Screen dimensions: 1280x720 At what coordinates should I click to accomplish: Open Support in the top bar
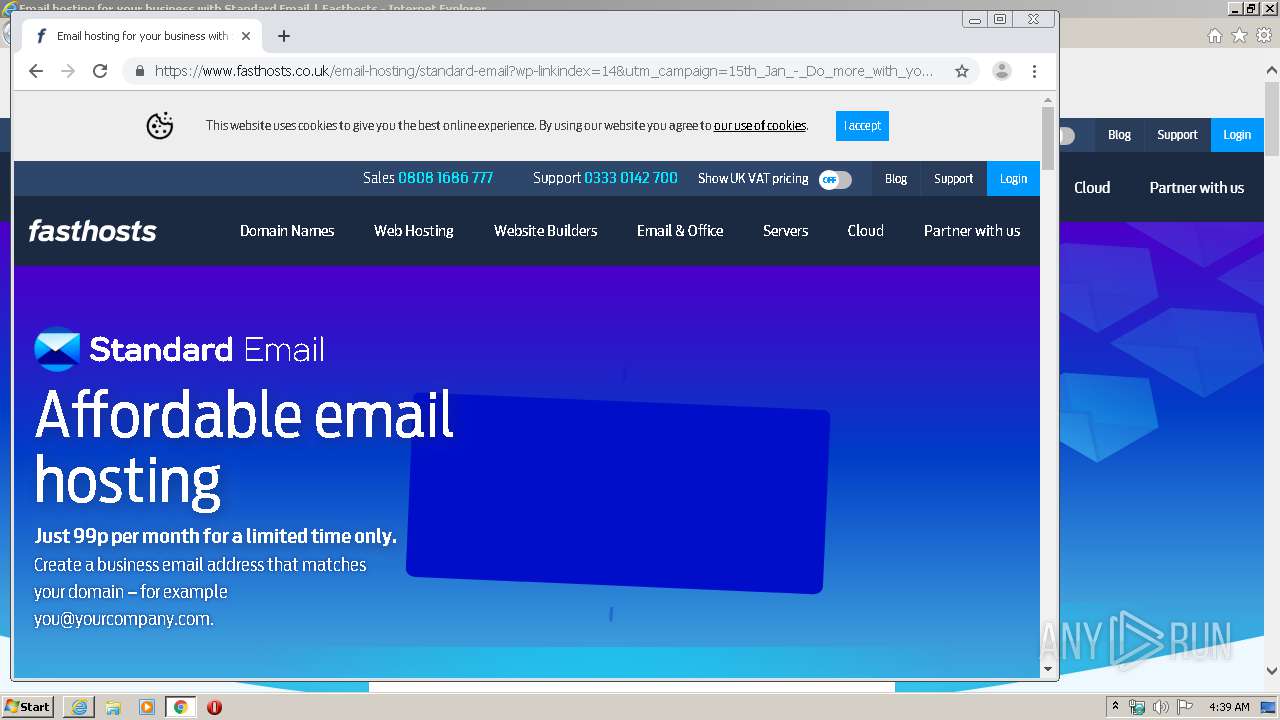tap(953, 179)
